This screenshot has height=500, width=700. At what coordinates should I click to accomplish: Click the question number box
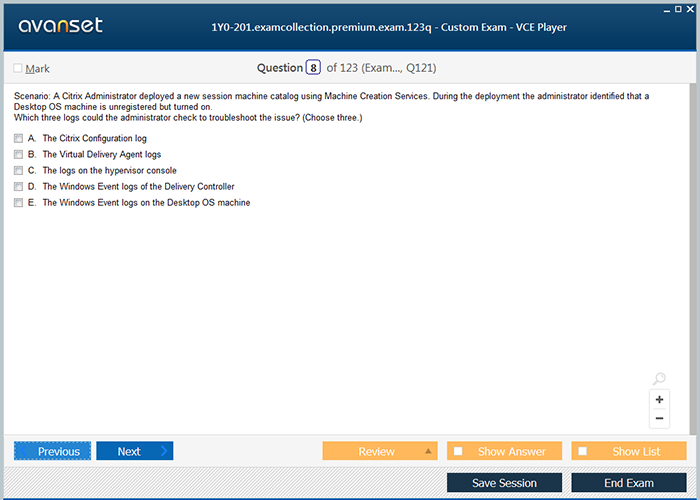pos(313,68)
